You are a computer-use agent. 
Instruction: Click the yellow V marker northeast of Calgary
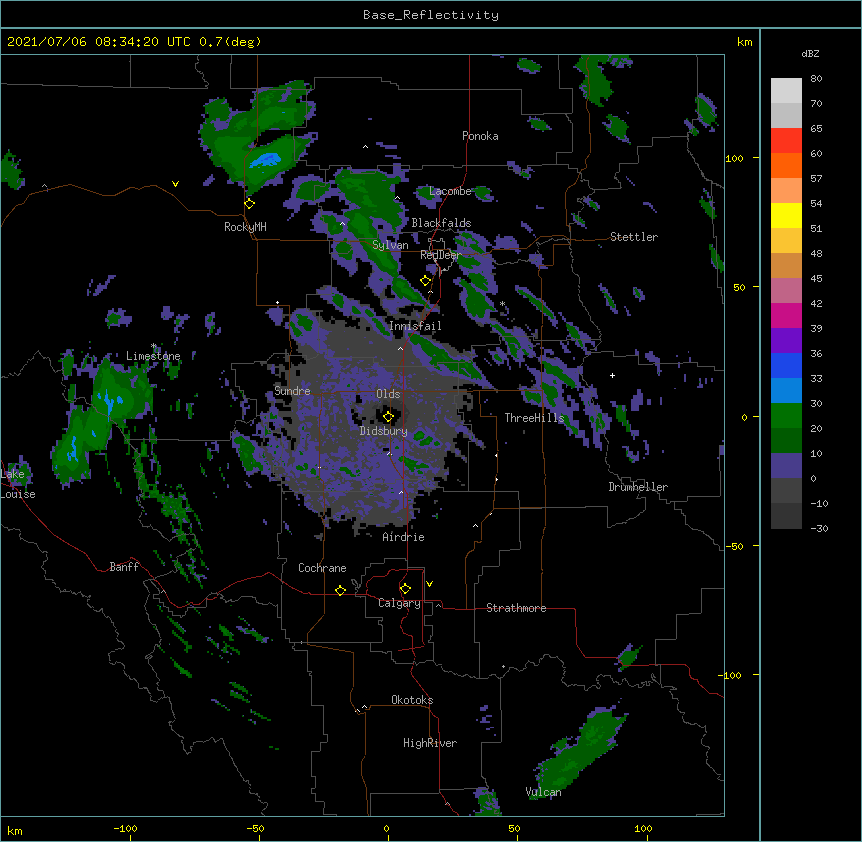(x=429, y=584)
